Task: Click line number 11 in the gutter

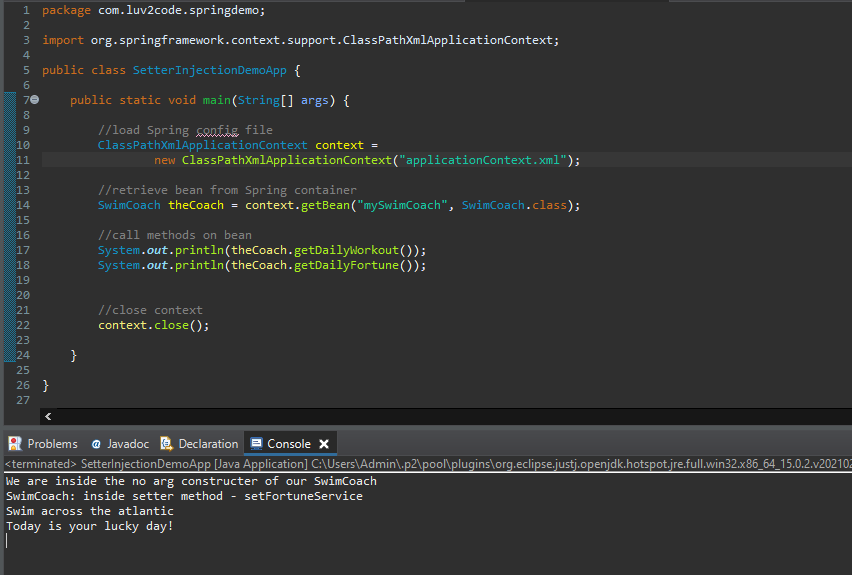Action: [23, 160]
